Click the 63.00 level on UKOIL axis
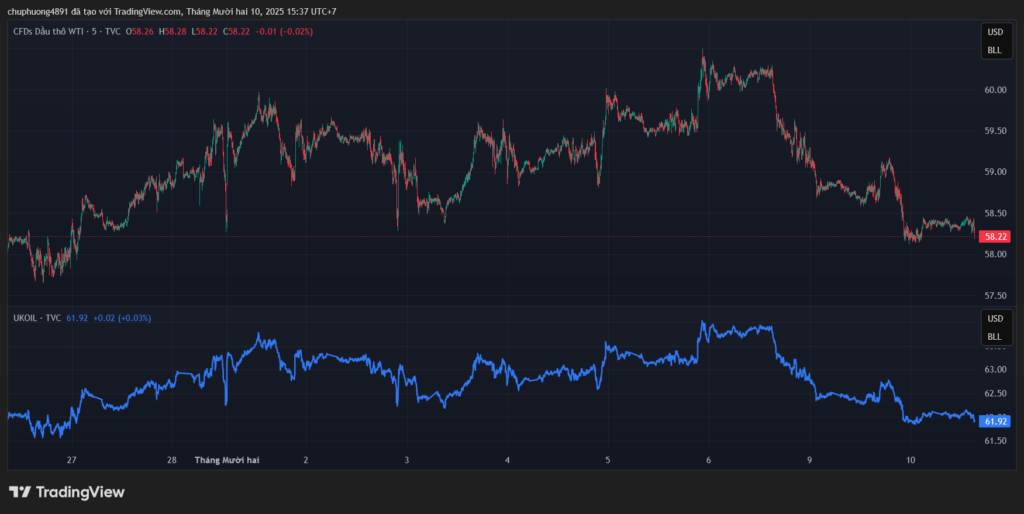Image resolution: width=1024 pixels, height=514 pixels. [x=994, y=370]
